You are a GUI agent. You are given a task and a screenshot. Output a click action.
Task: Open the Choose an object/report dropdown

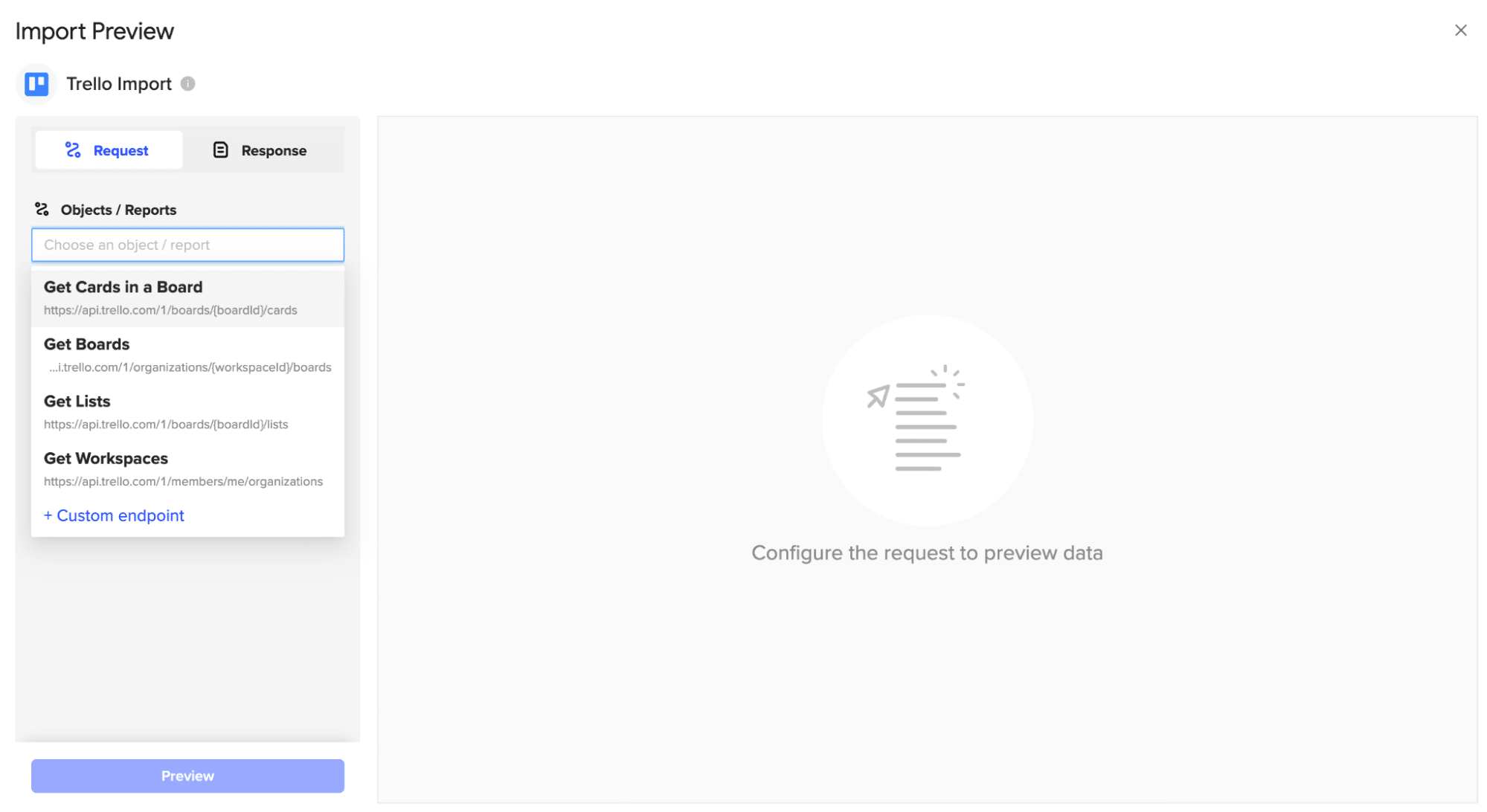coord(187,244)
